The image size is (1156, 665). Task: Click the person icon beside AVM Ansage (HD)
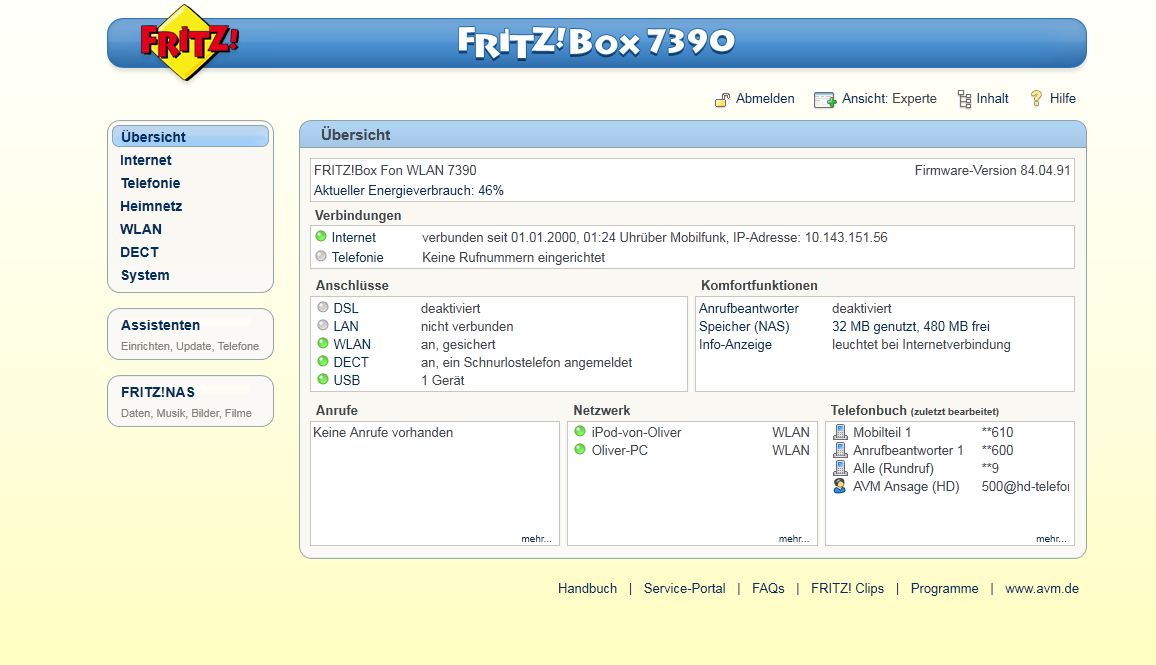pos(840,486)
